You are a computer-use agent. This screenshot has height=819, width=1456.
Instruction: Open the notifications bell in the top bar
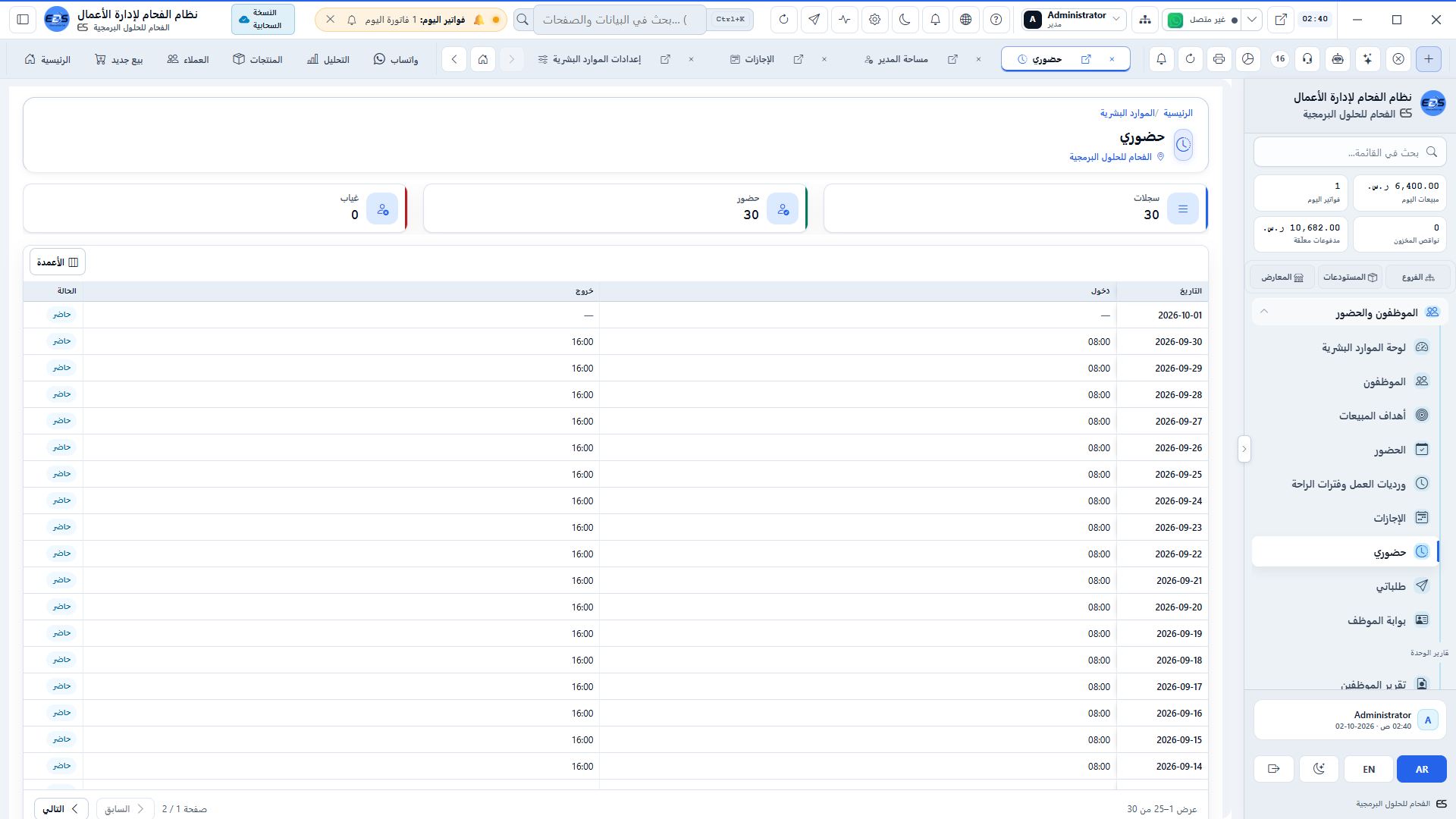coord(935,20)
